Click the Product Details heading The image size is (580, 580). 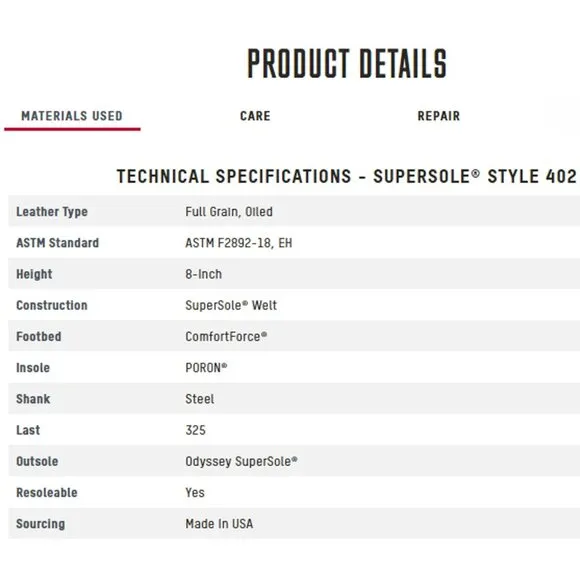pyautogui.click(x=347, y=63)
